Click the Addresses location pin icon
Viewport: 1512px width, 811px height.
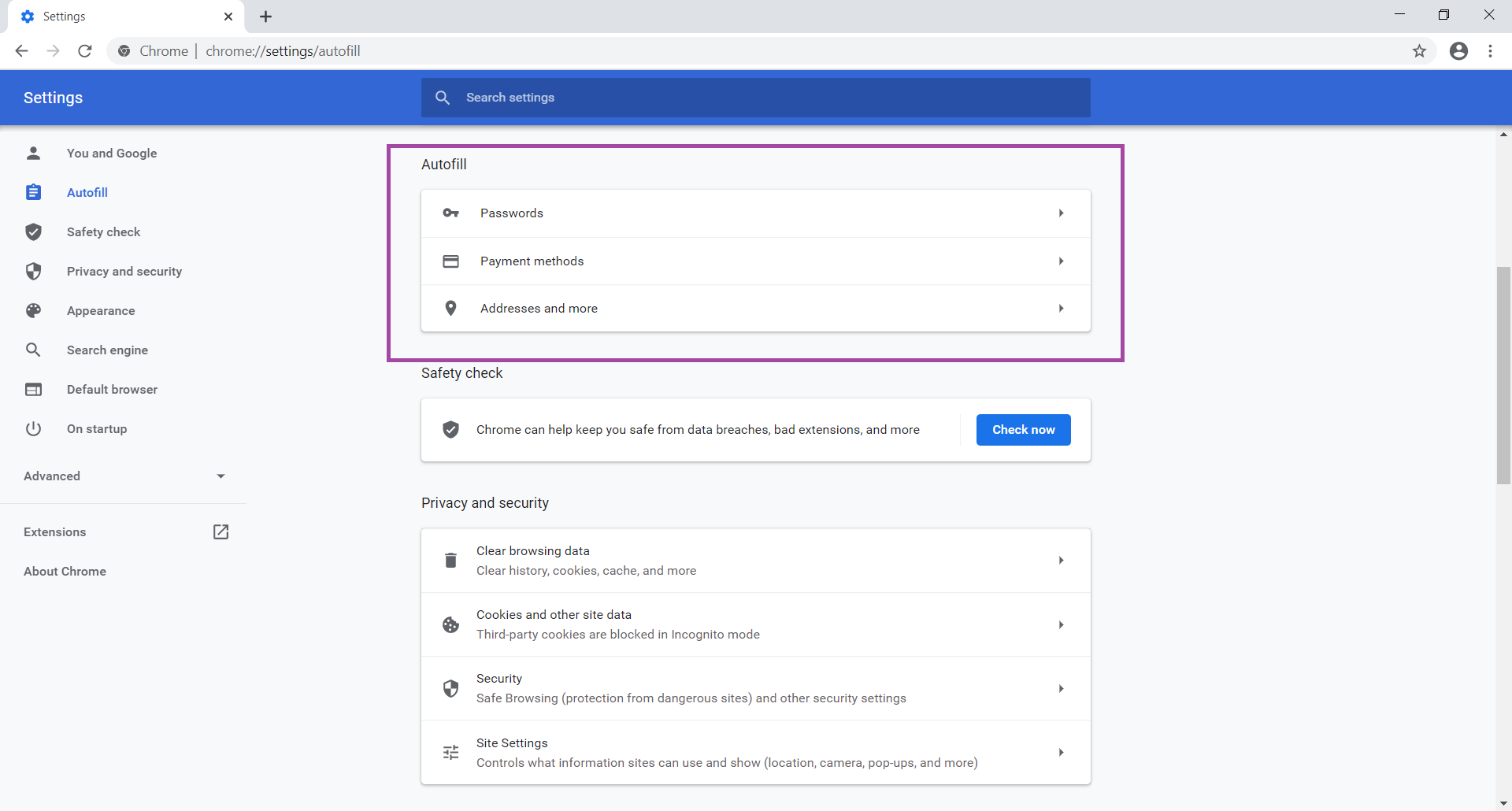450,308
